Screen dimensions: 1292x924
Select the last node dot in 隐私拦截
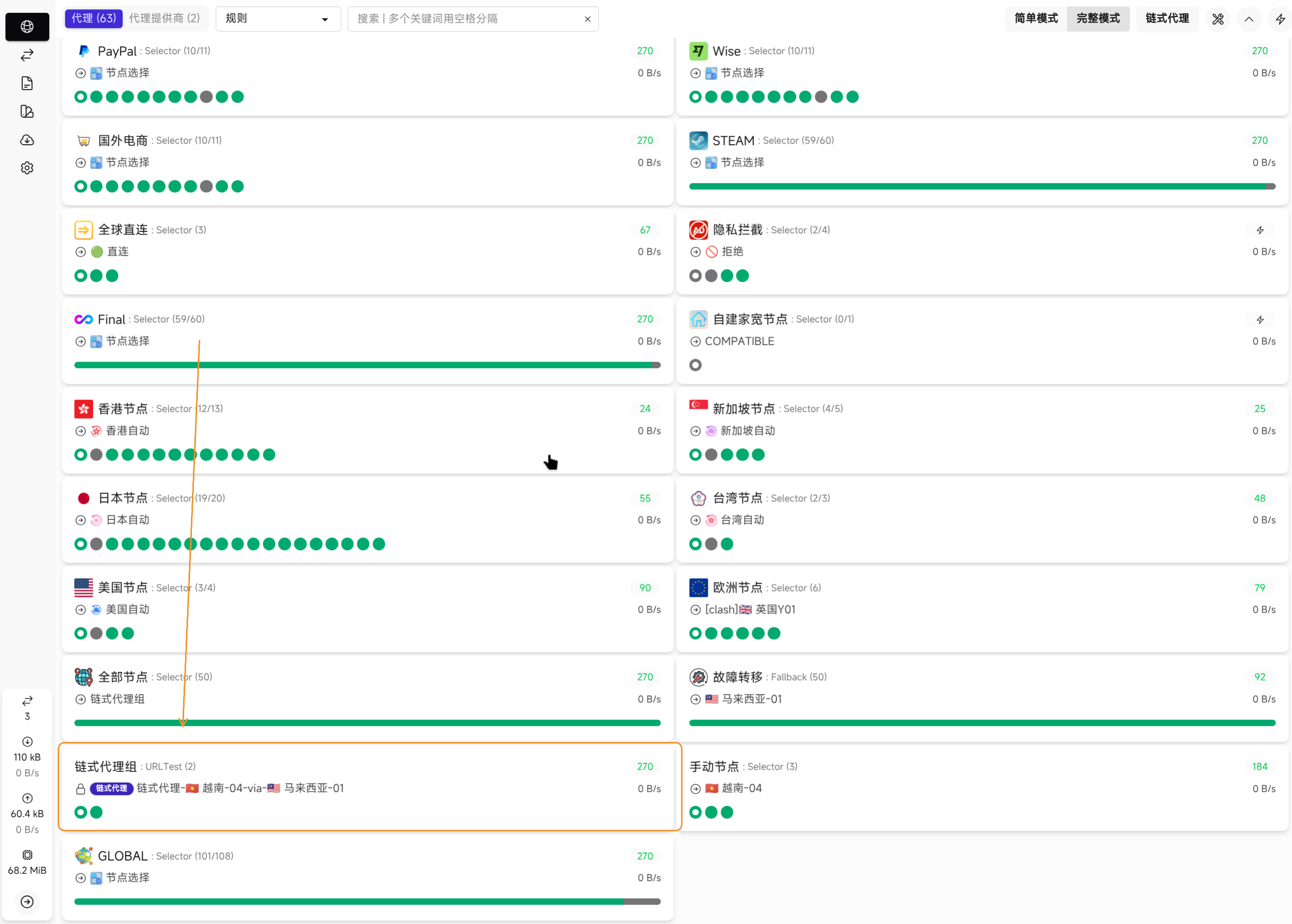click(742, 276)
